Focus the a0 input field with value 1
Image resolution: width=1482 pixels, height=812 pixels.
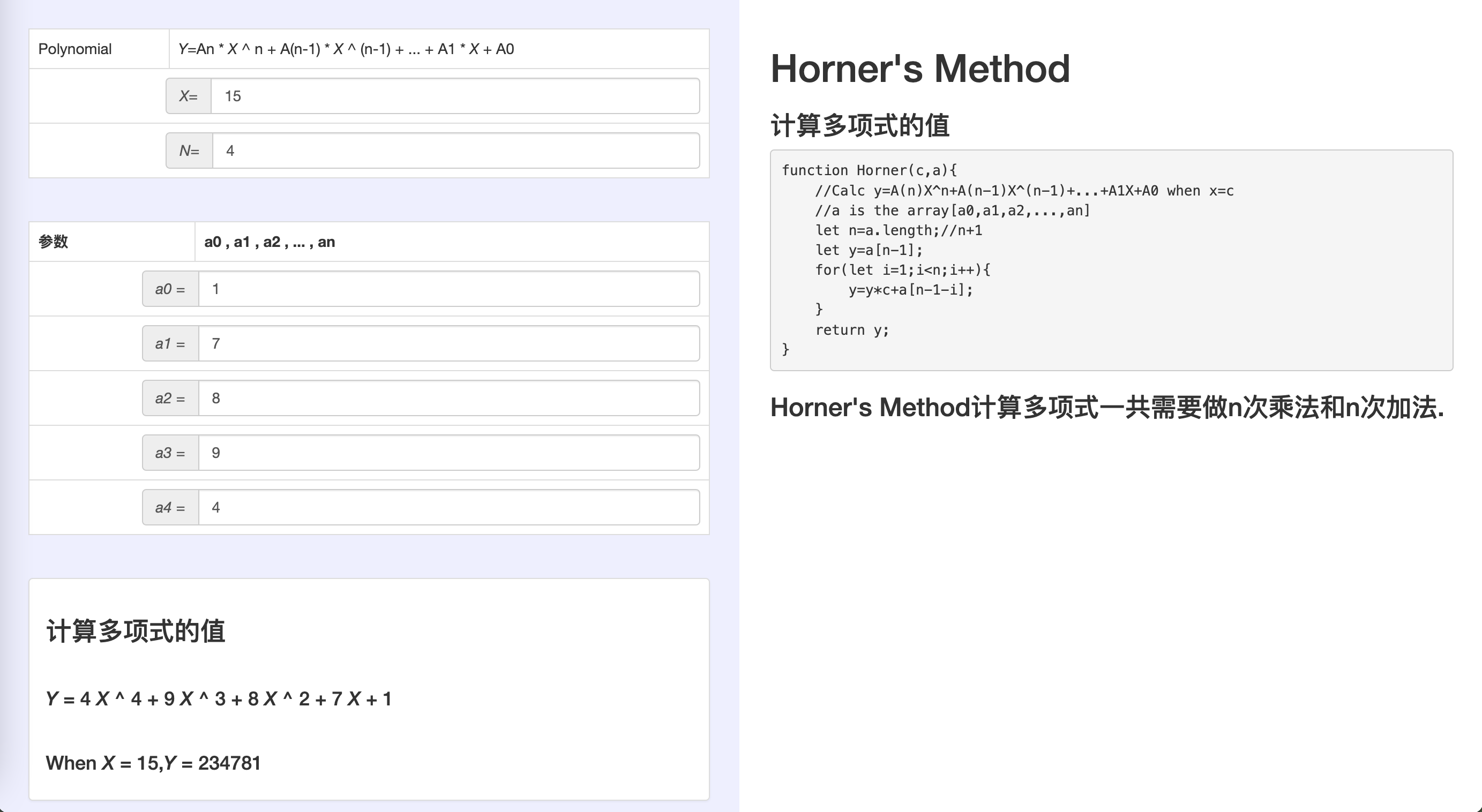[x=450, y=289]
